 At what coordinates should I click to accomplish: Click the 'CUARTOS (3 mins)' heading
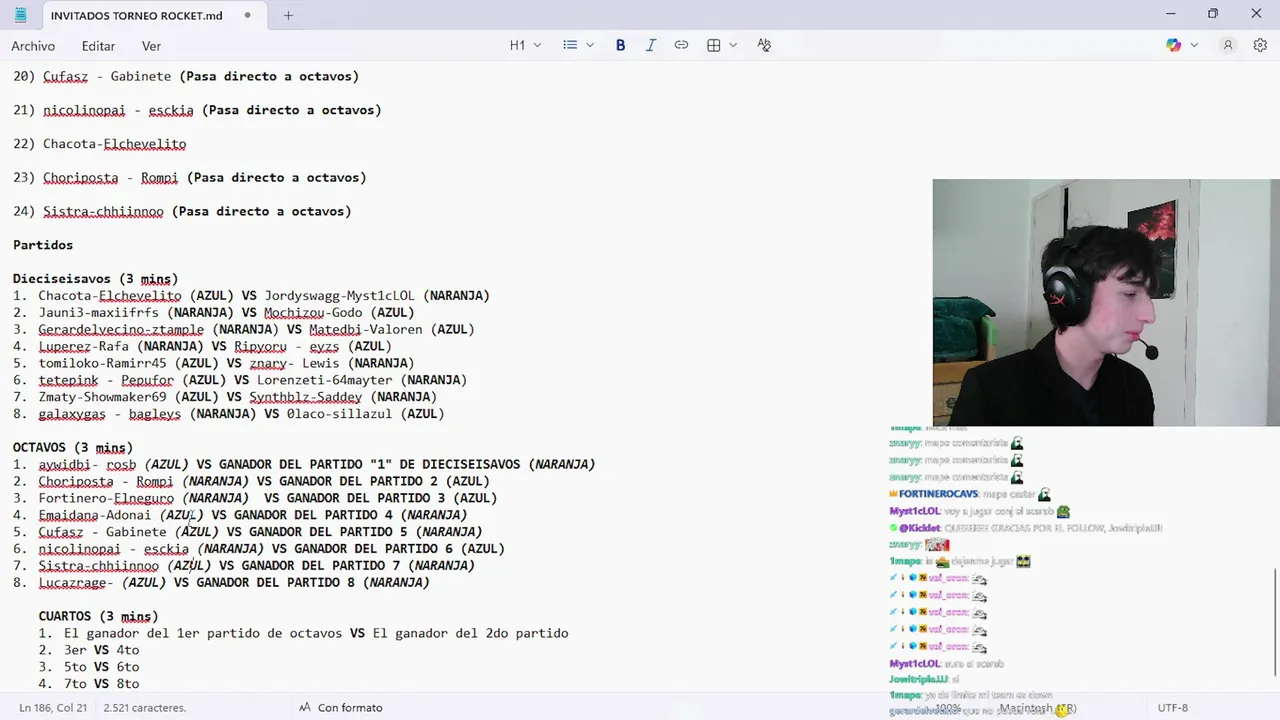click(98, 616)
